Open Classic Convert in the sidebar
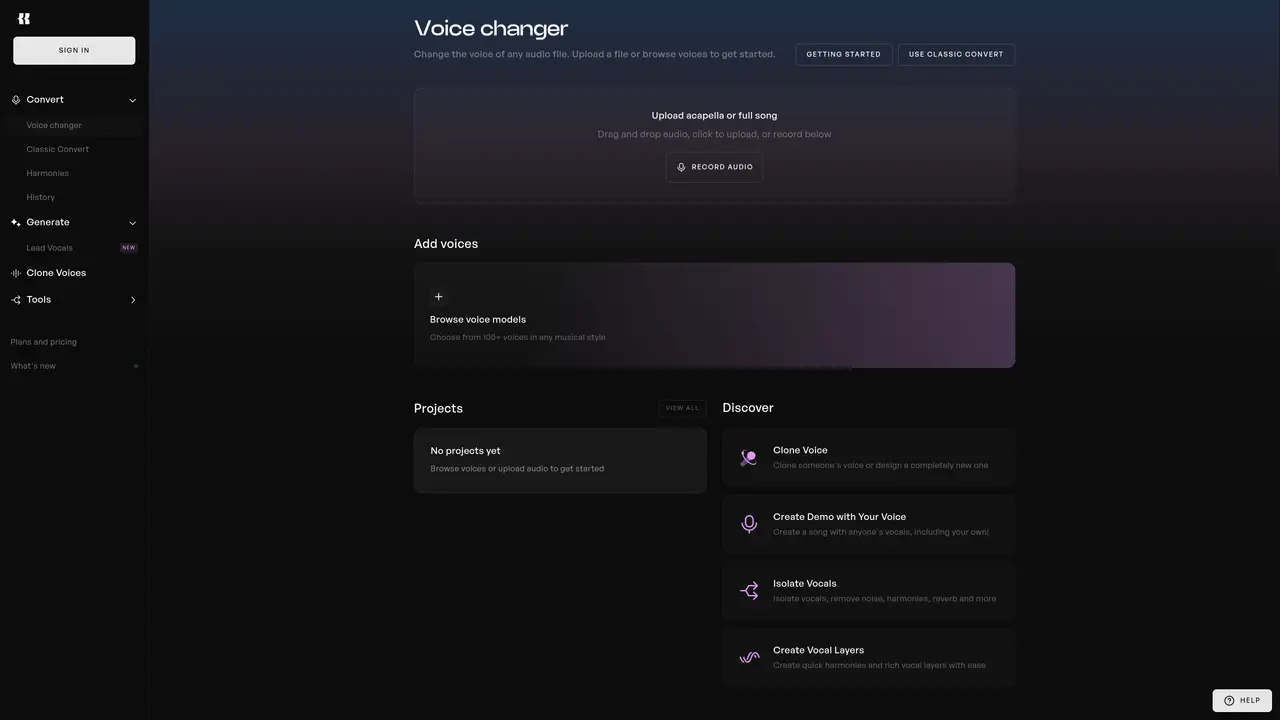The image size is (1280, 720). 58,149
